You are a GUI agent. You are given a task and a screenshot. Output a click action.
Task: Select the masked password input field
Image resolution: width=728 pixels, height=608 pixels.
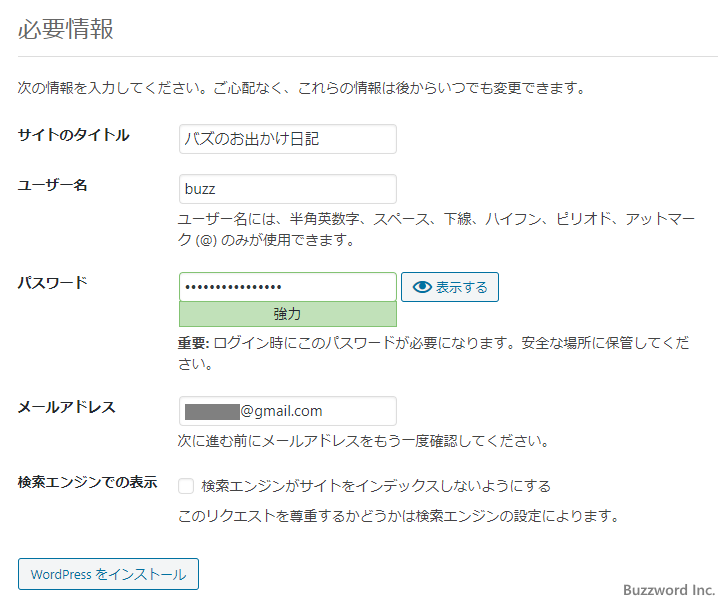288,287
